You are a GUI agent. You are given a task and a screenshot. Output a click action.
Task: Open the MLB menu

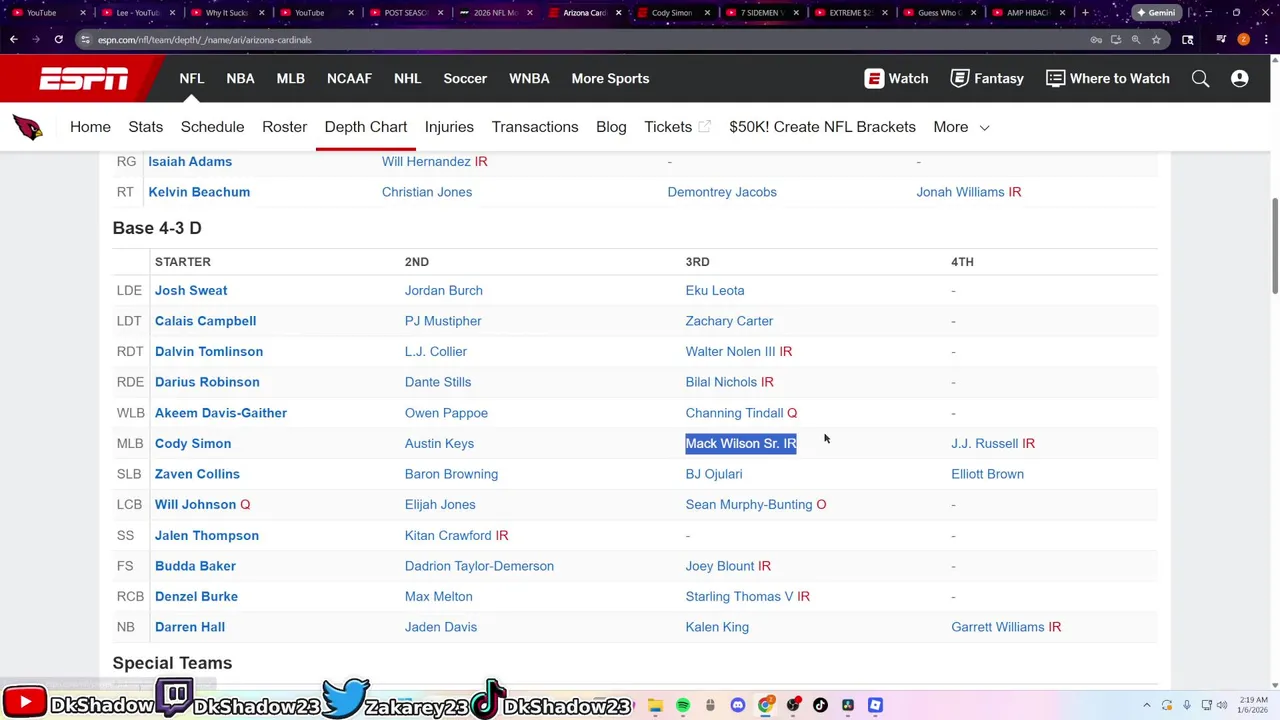pyautogui.click(x=290, y=79)
